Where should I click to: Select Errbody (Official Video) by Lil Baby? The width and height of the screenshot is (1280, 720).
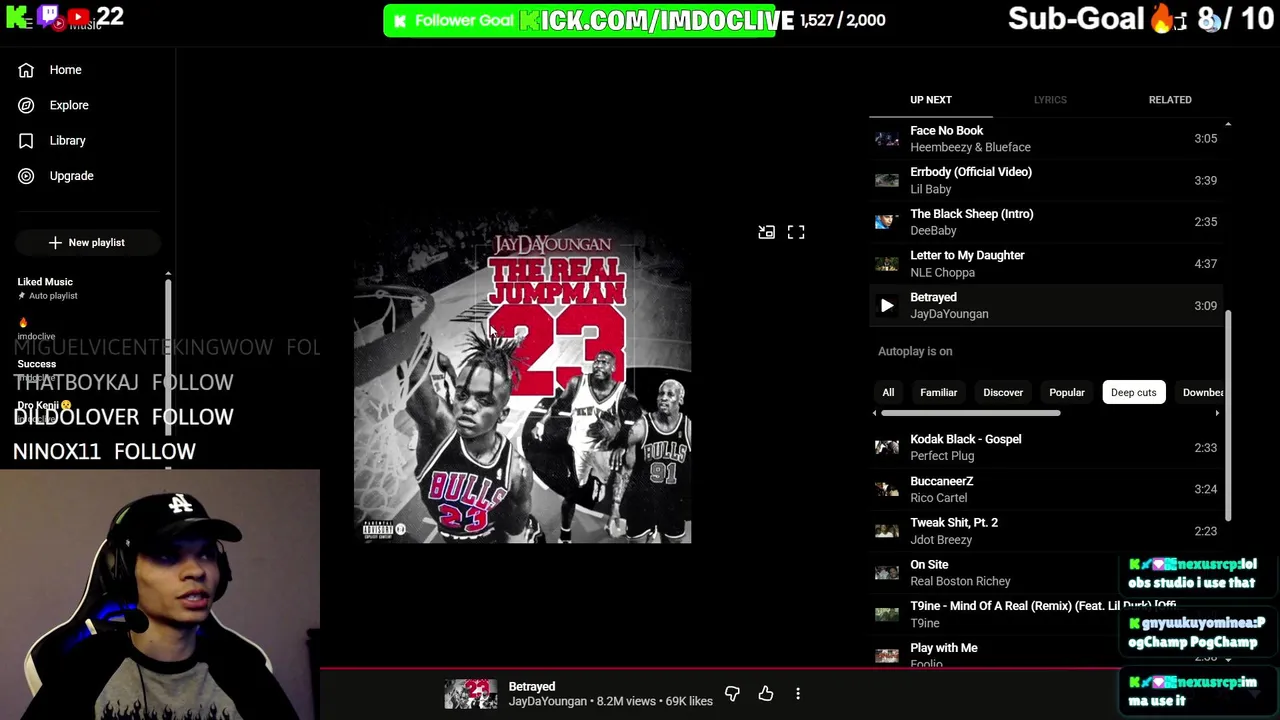(1045, 180)
